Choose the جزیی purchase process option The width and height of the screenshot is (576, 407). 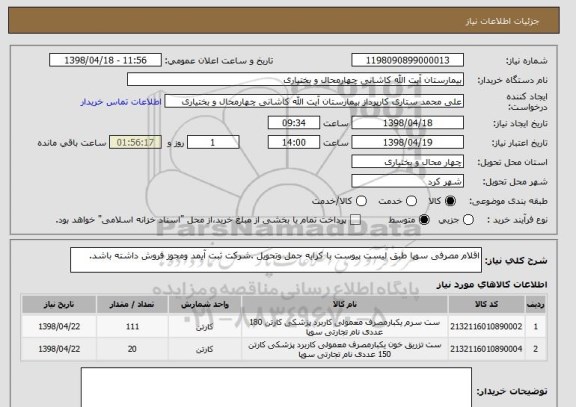pos(468,220)
